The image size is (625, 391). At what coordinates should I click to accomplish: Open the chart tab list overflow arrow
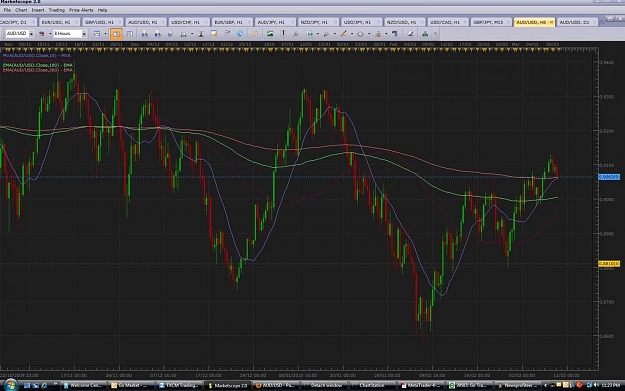click(x=602, y=23)
